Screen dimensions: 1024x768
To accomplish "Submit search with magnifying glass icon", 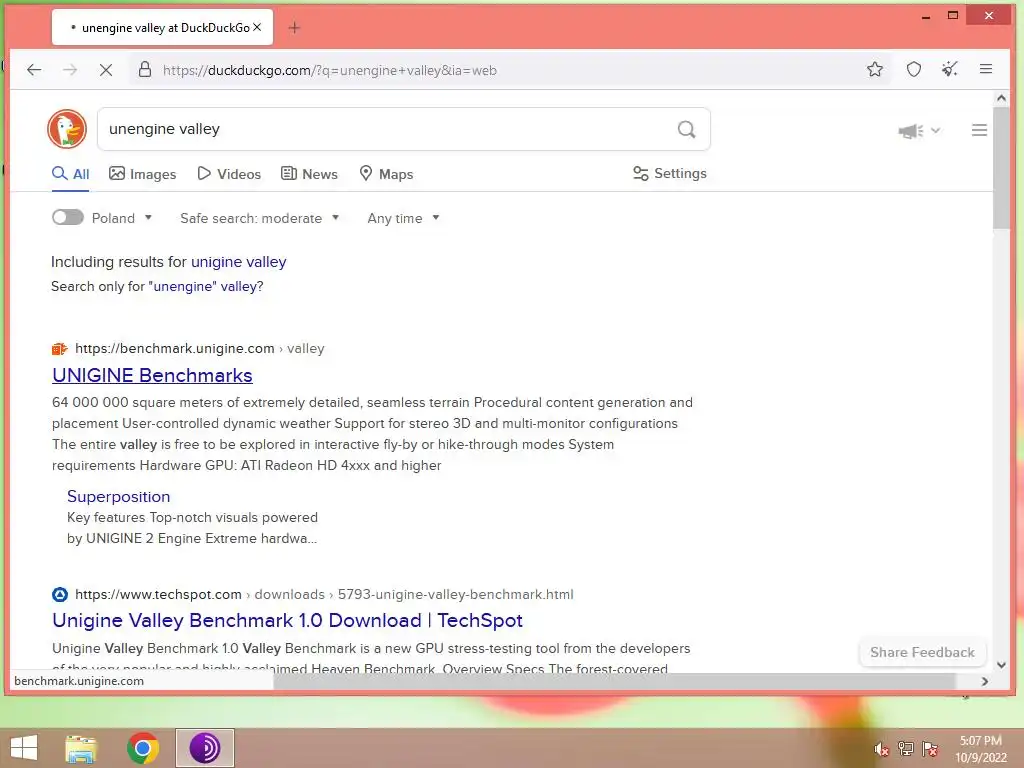I will tap(686, 129).
